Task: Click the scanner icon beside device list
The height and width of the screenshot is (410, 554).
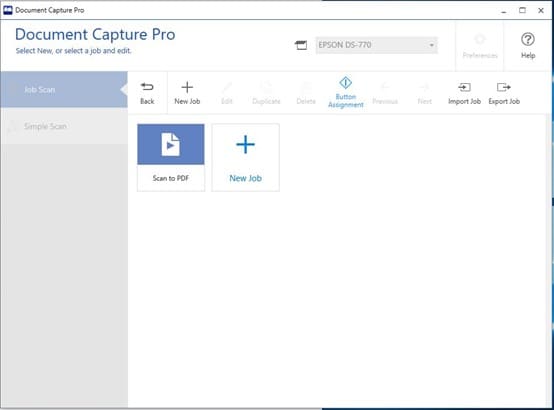Action: point(301,45)
